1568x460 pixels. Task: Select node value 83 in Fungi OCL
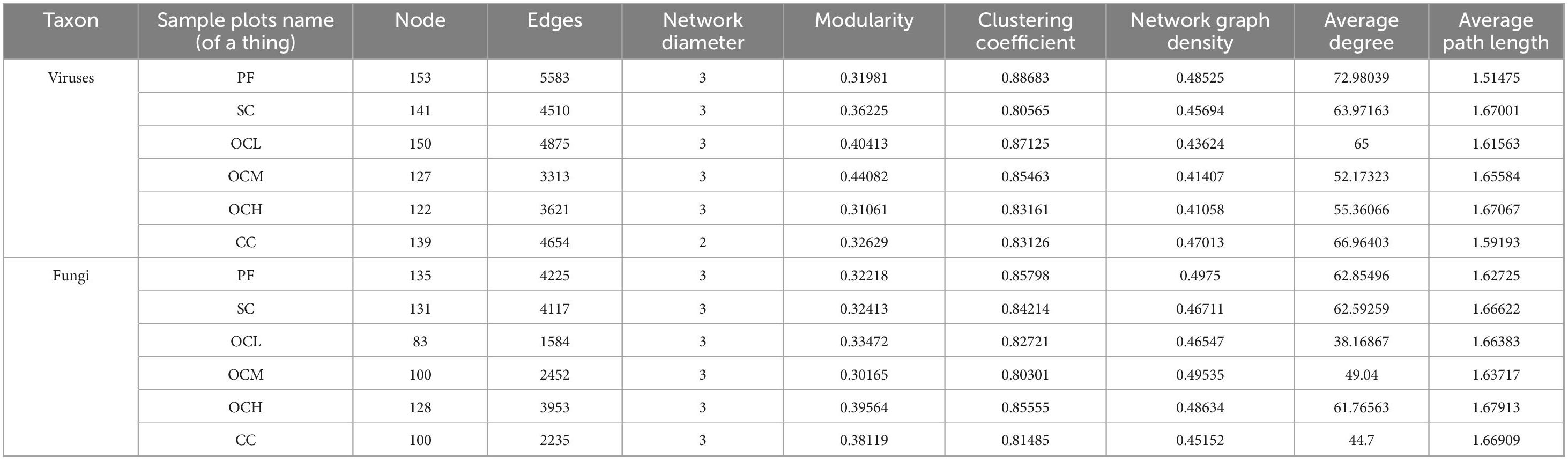point(420,342)
